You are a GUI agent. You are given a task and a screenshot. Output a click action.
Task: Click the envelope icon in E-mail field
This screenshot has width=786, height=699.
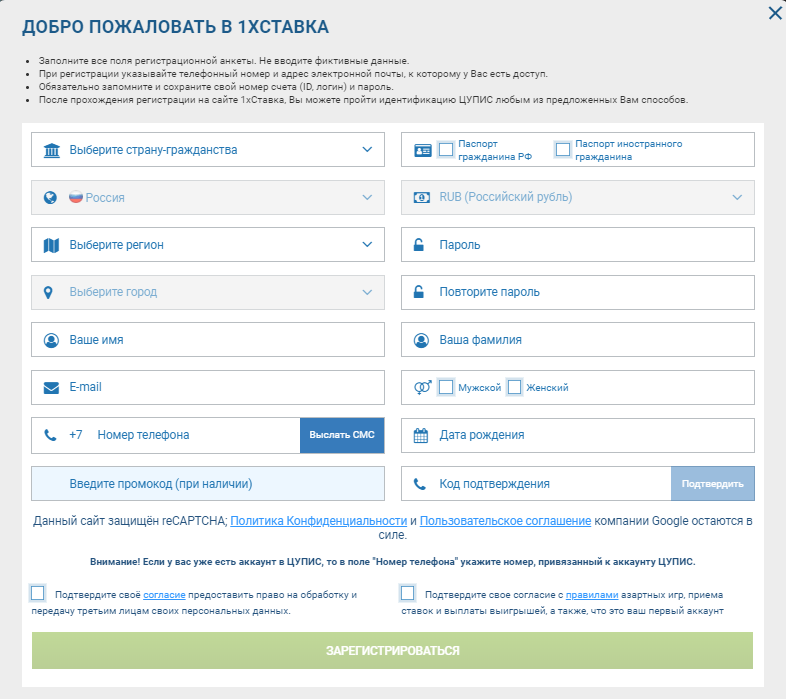point(51,388)
